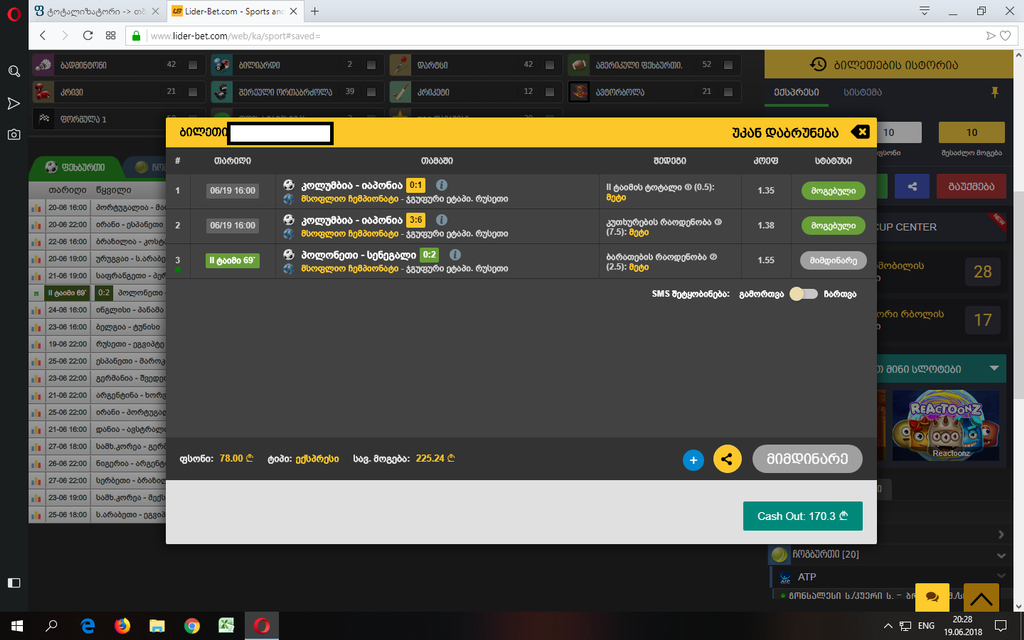Click the blue share button in bet slip
Screen dimensions: 1024x640
point(912,186)
